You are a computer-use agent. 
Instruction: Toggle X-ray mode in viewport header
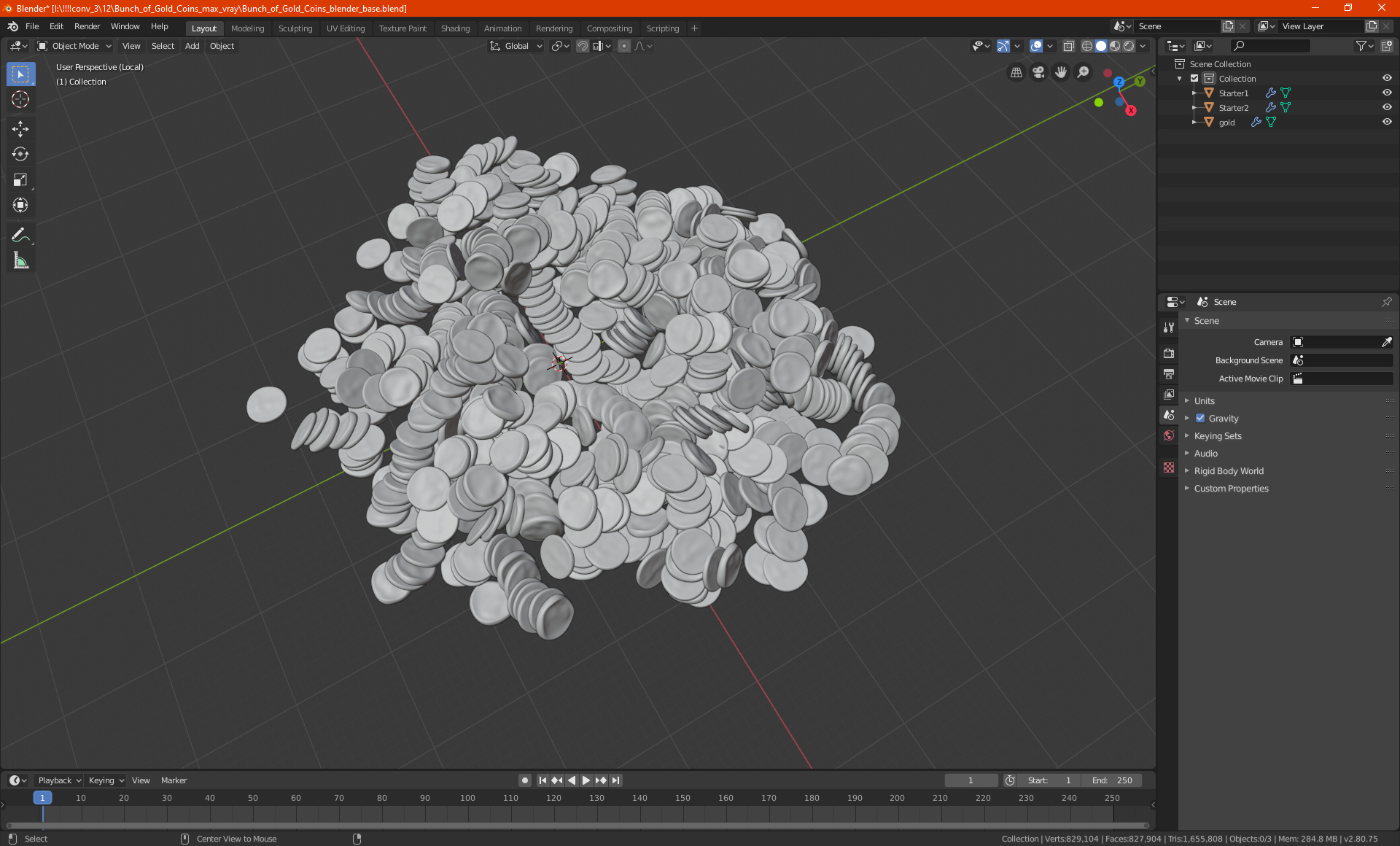point(1068,46)
